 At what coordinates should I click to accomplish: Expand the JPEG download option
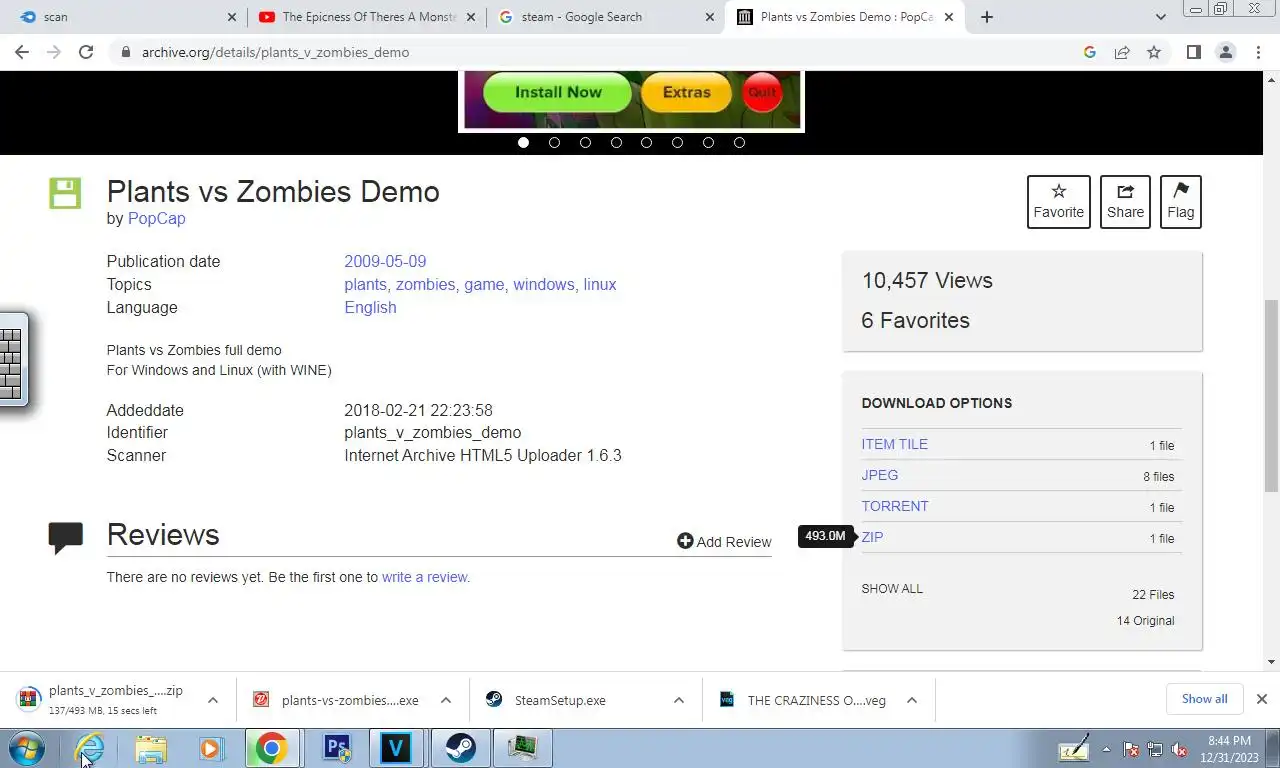pyautogui.click(x=880, y=475)
